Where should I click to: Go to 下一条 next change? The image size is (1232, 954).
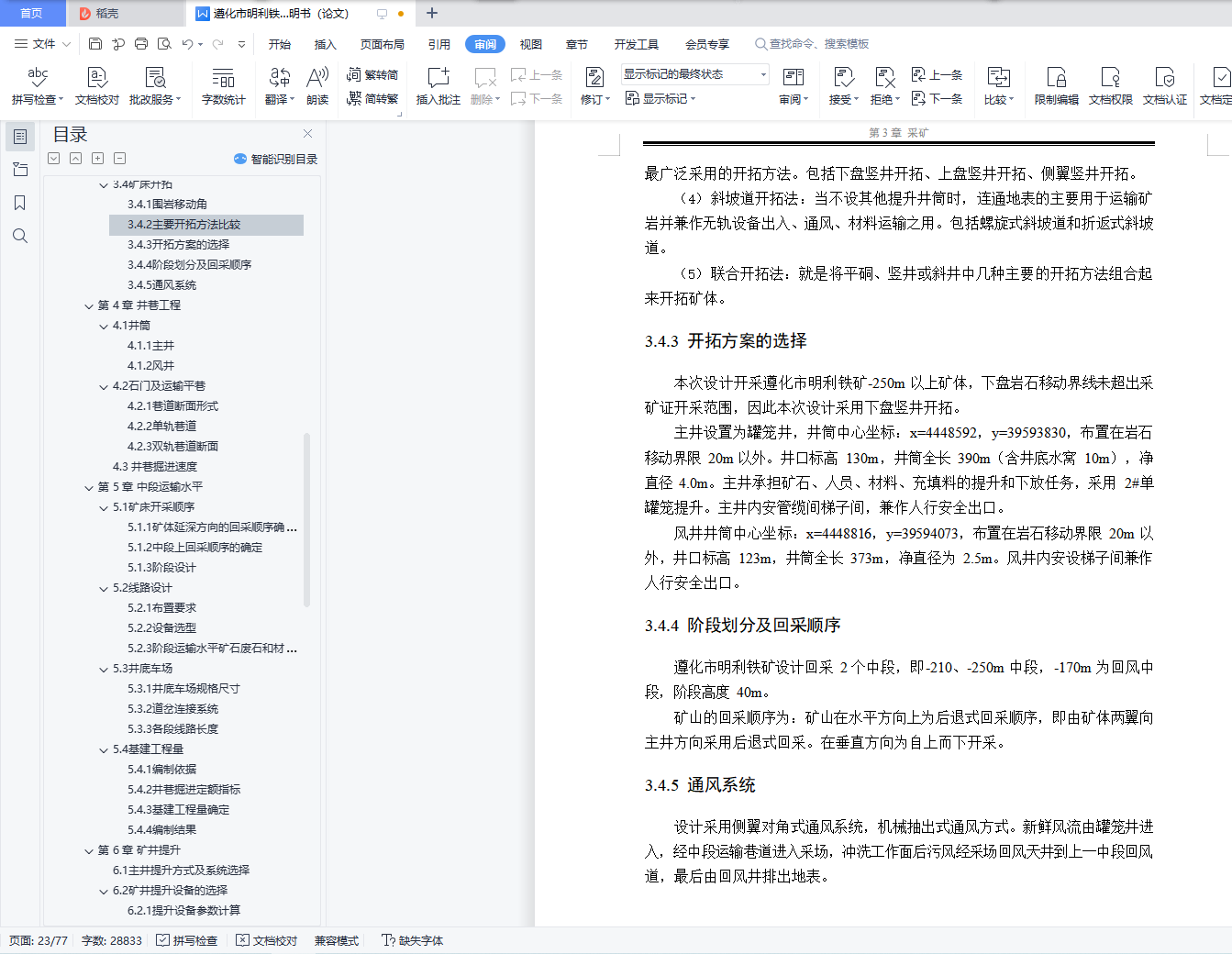point(937,98)
